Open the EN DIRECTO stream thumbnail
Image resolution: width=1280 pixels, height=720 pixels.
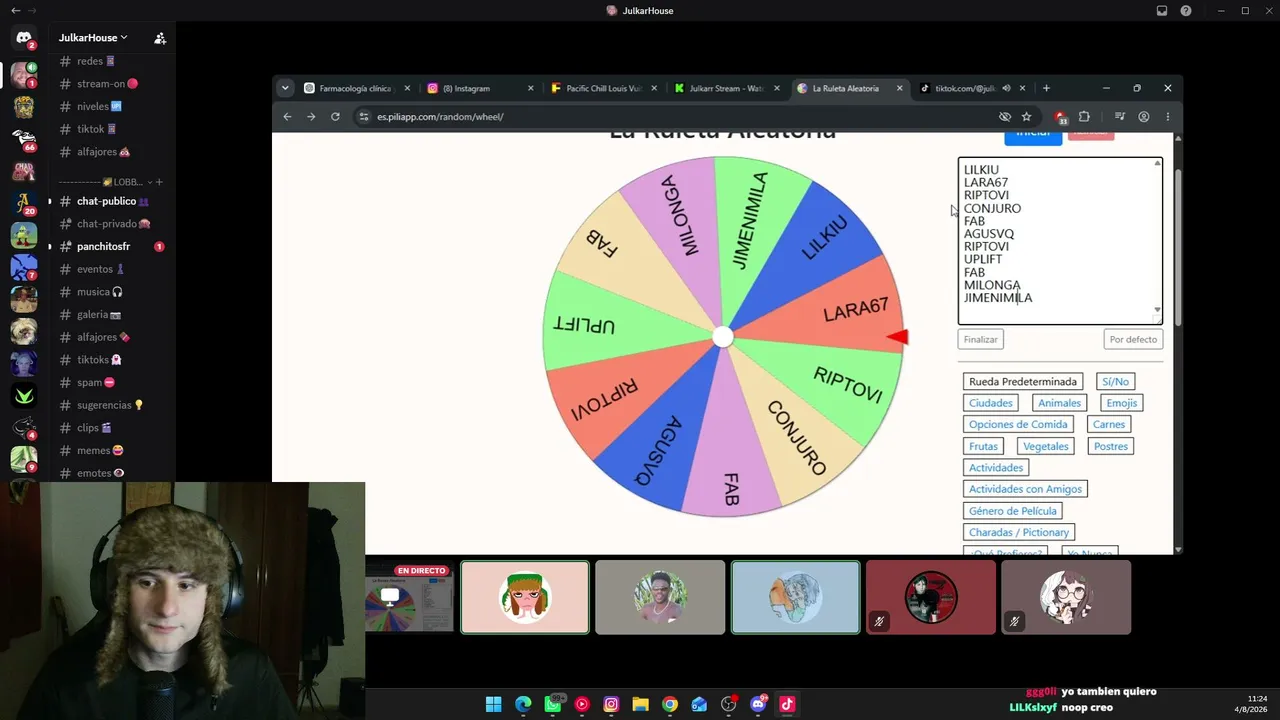[x=409, y=598]
